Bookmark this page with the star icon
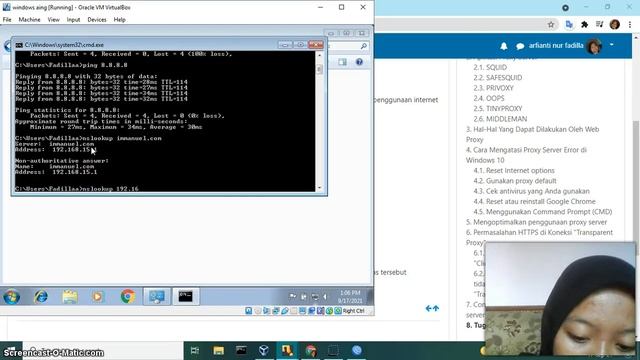 [x=551, y=25]
